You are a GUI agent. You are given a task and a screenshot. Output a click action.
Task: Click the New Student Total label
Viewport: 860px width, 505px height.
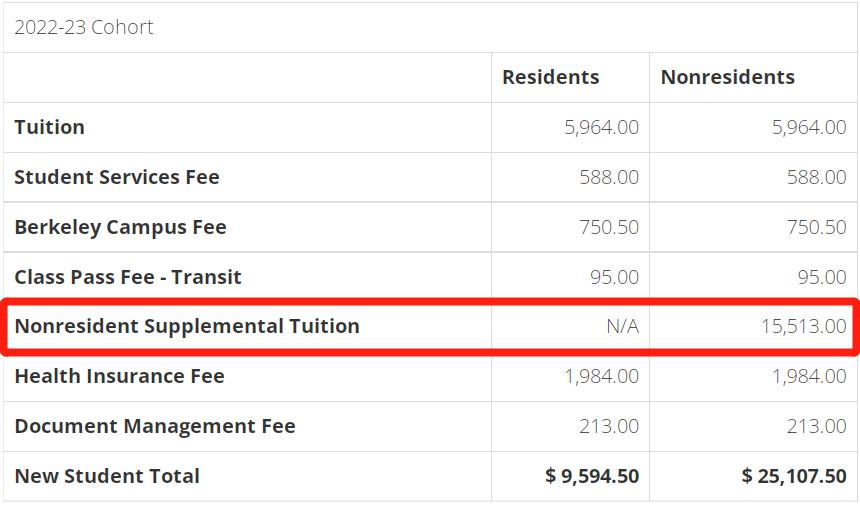coord(107,476)
